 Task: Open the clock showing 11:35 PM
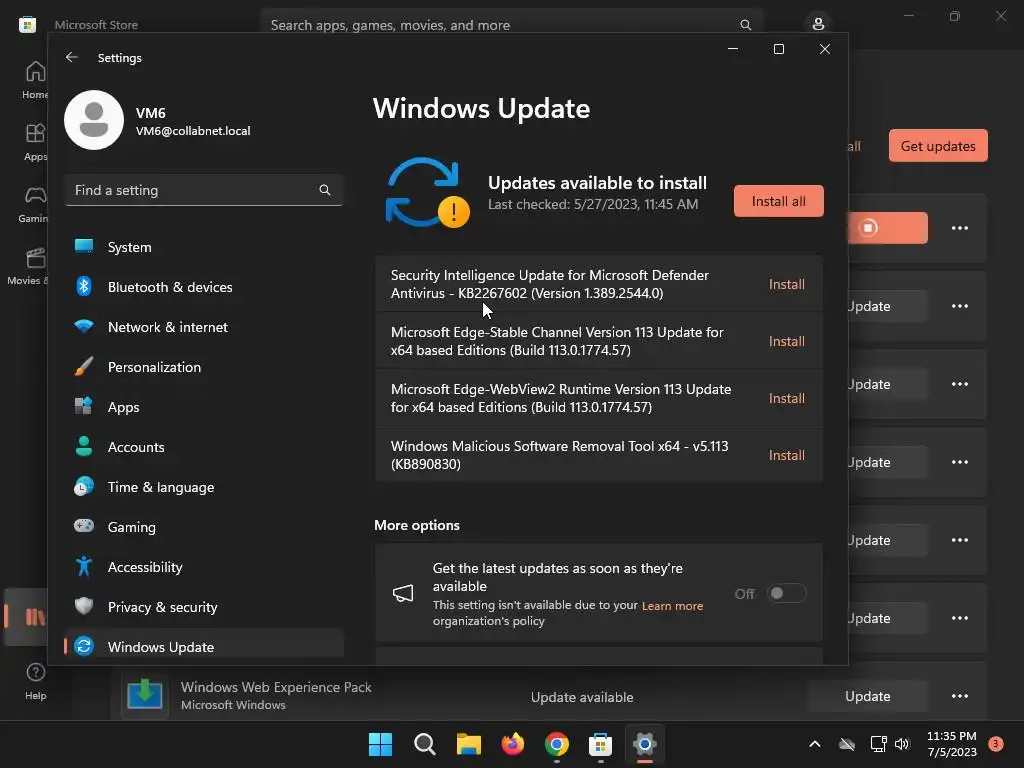(952, 744)
